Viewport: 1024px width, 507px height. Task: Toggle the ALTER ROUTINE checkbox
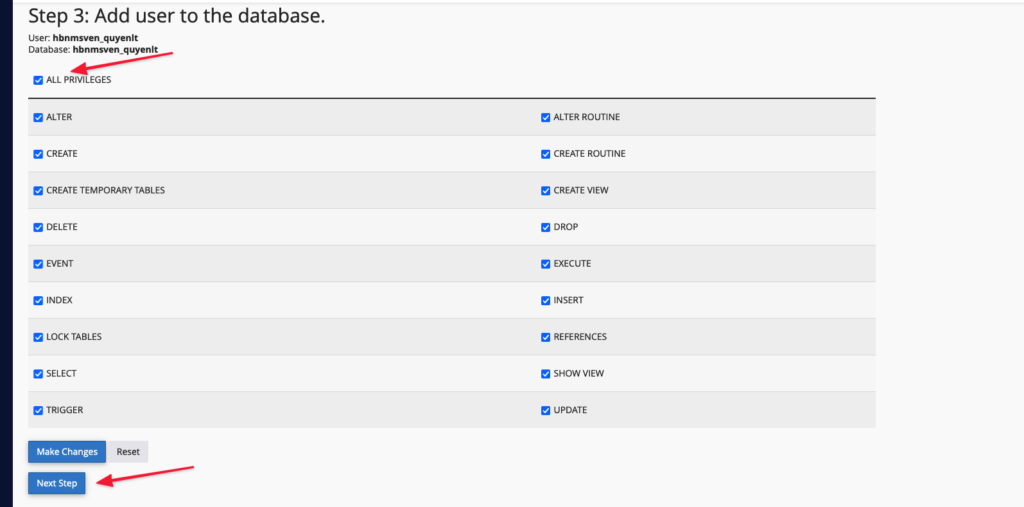coord(545,118)
